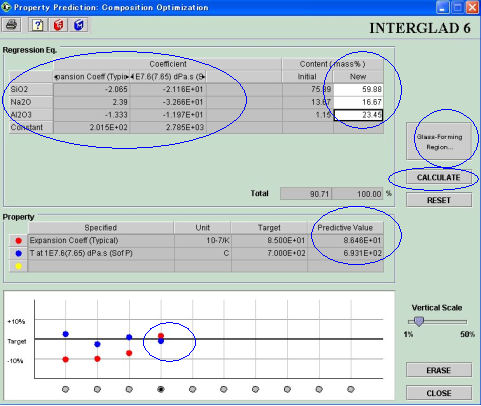
Task: Click the Initial content column header
Action: click(x=307, y=77)
